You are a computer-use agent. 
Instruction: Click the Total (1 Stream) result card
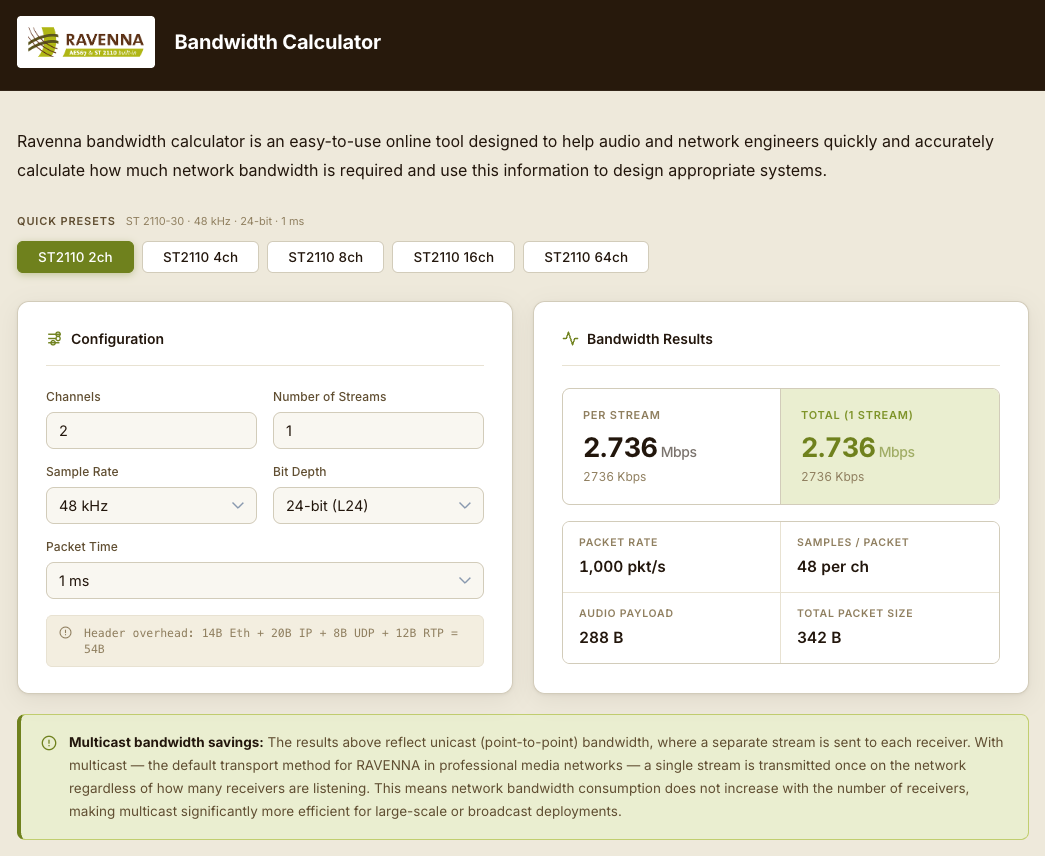tap(889, 446)
